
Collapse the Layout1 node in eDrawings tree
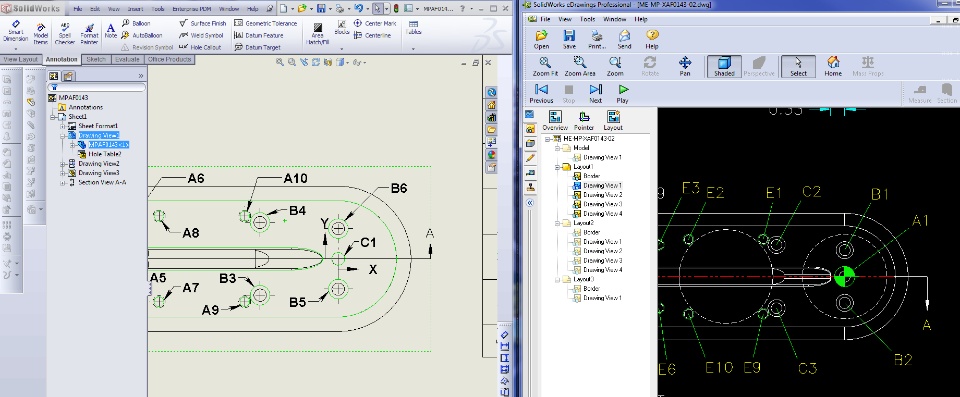point(558,167)
